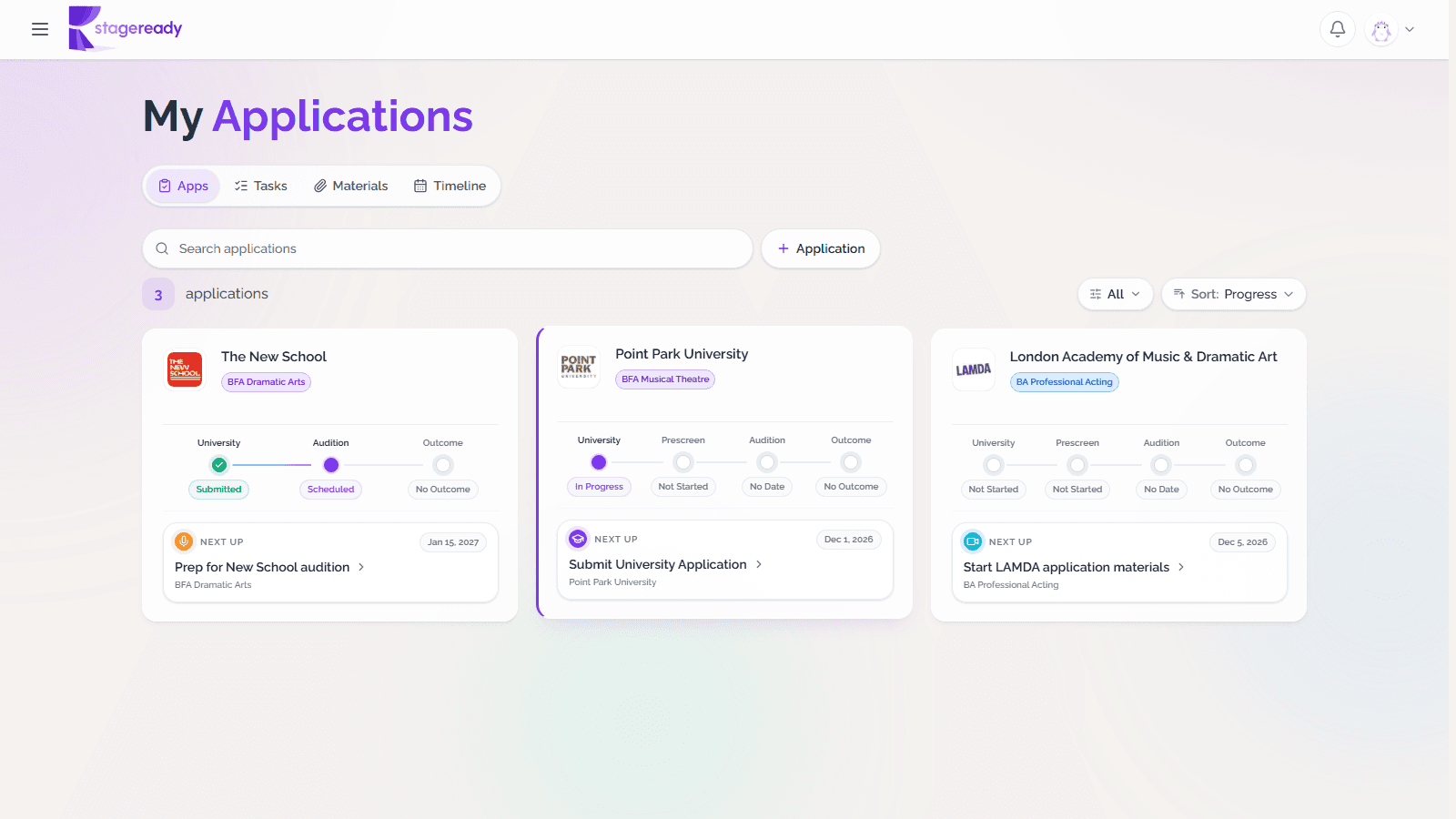The height and width of the screenshot is (819, 1456).
Task: Click the BFA Musical Theatre tag
Action: coord(665,379)
